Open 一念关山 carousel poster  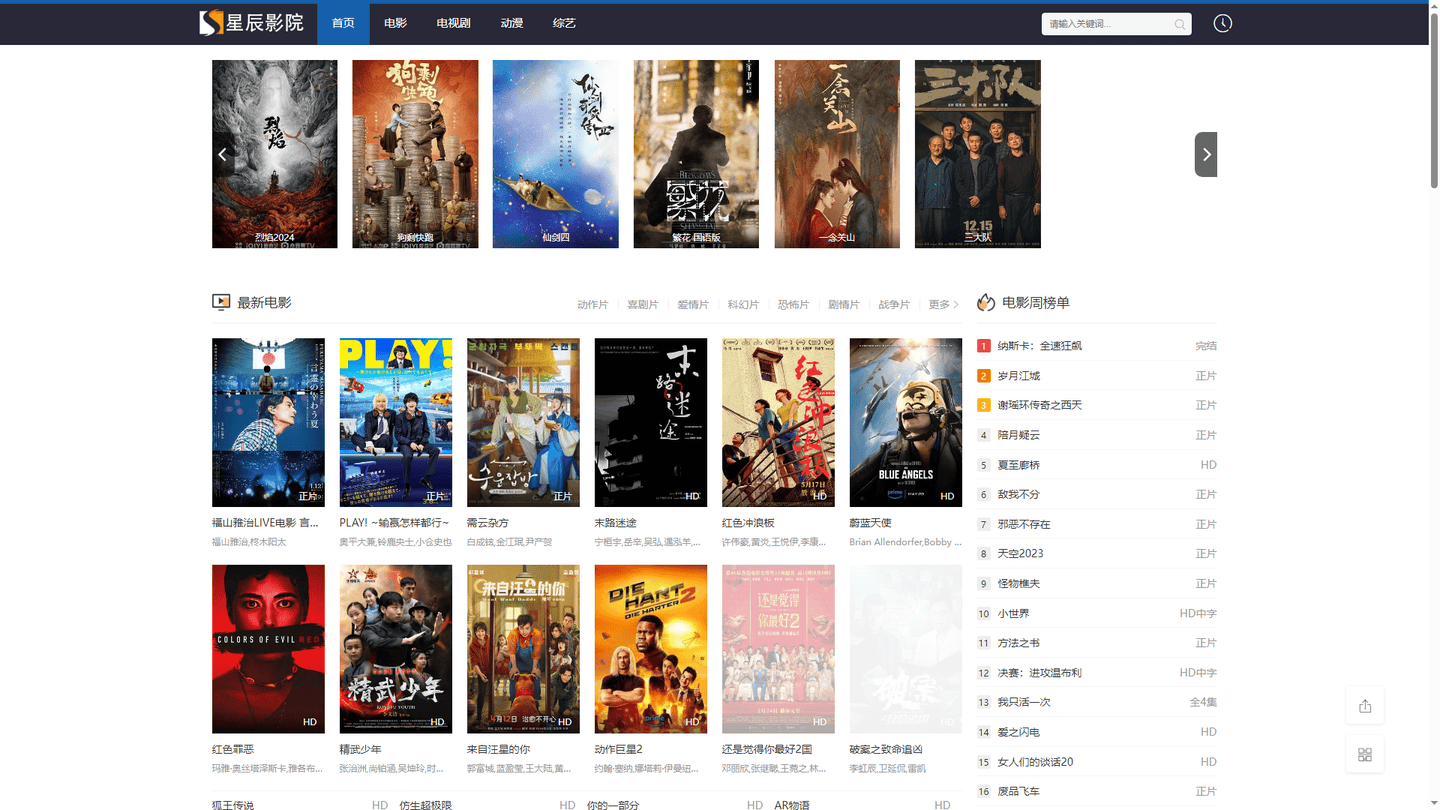[837, 154]
